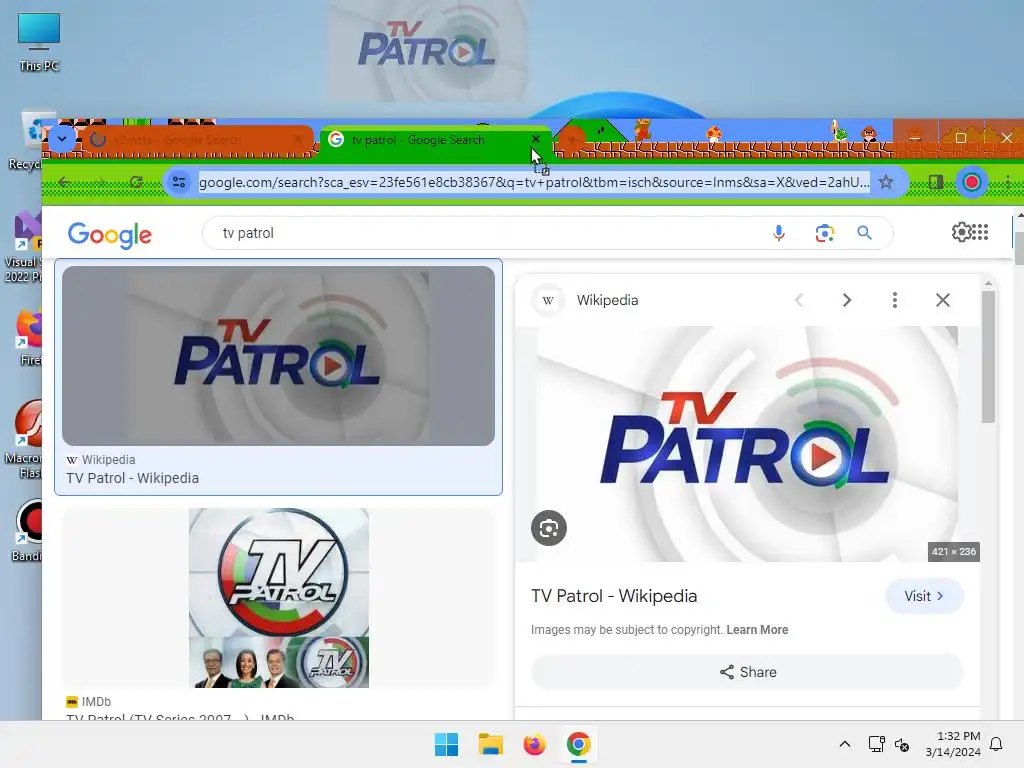
Task: Click the Visit button
Action: (x=924, y=596)
